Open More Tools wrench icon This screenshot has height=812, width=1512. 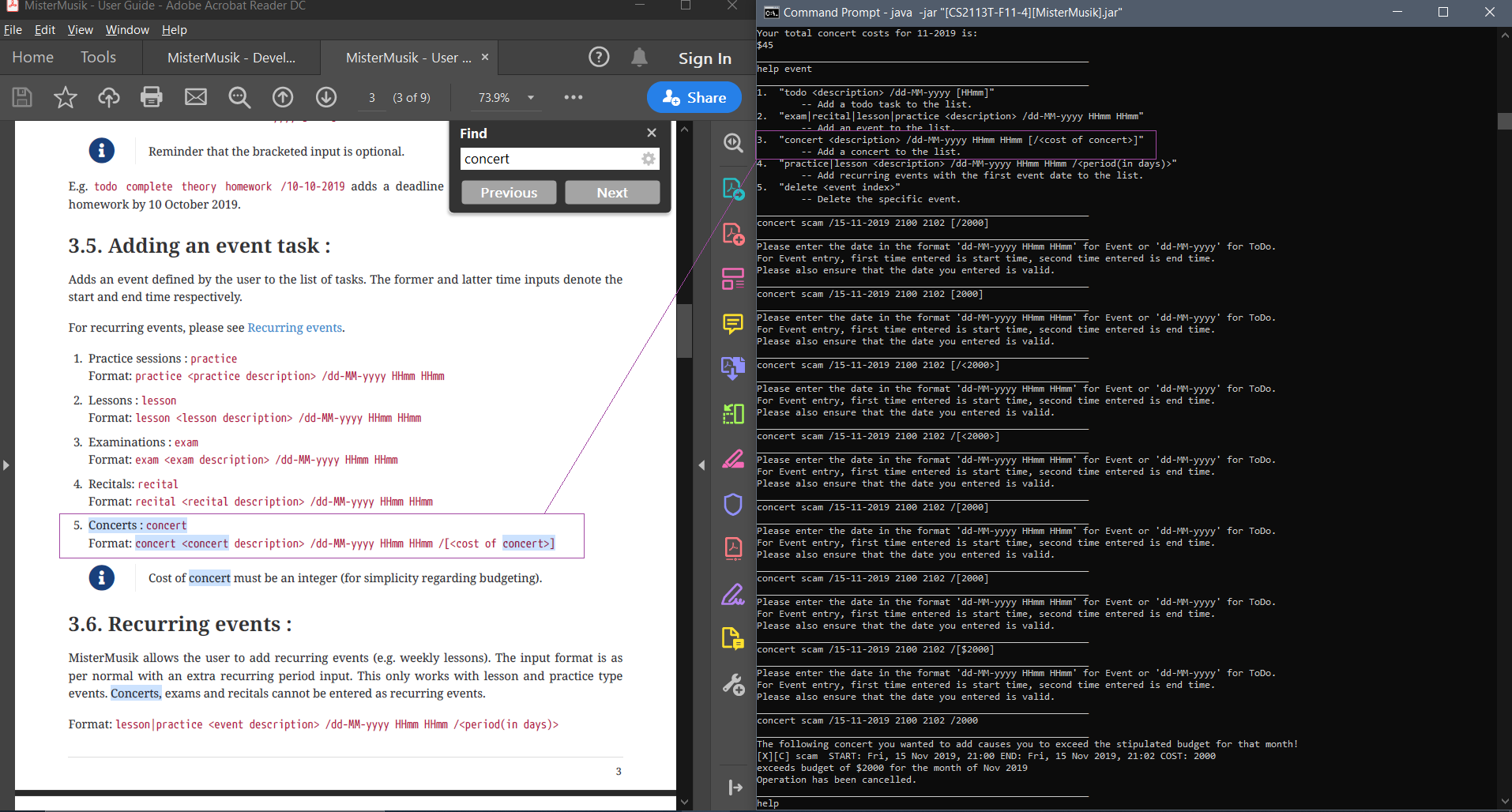coord(733,684)
